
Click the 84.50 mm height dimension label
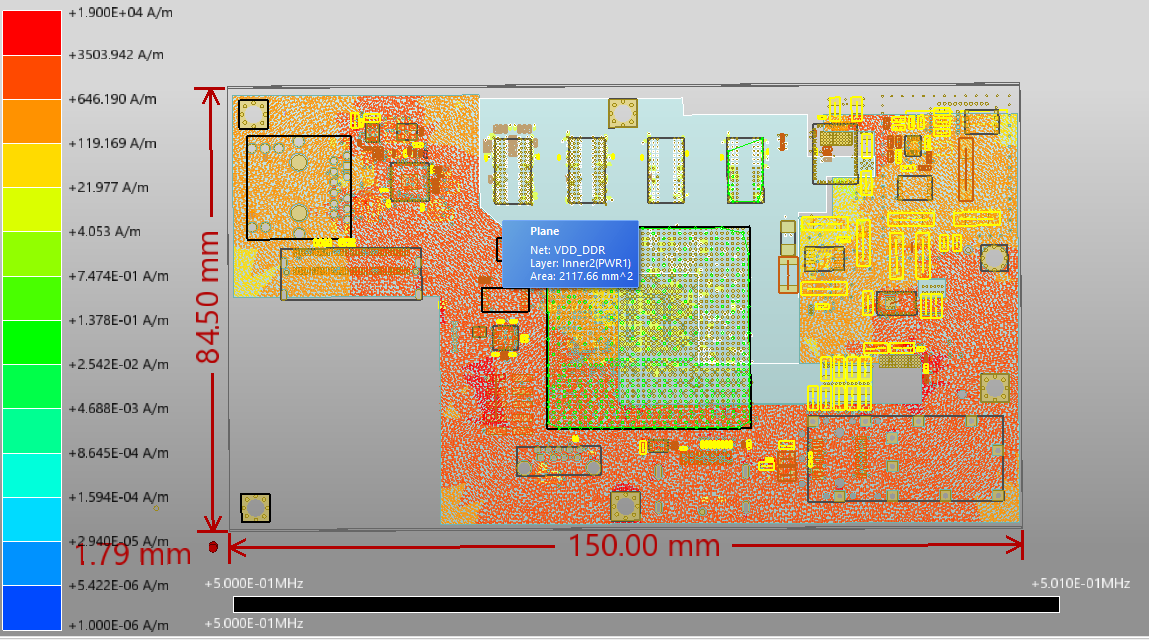[209, 298]
